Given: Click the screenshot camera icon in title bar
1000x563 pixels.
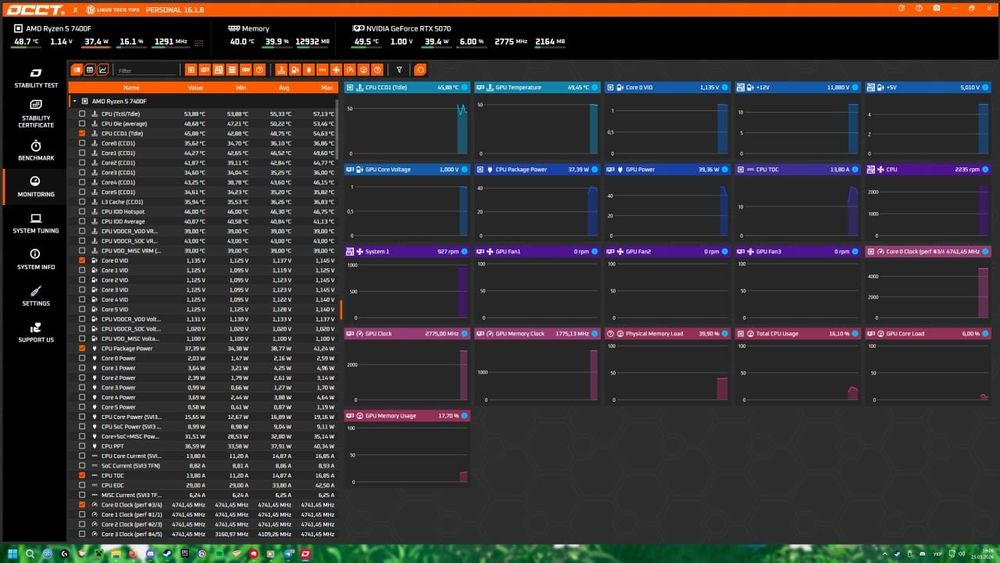Looking at the screenshot, I should (x=936, y=8).
